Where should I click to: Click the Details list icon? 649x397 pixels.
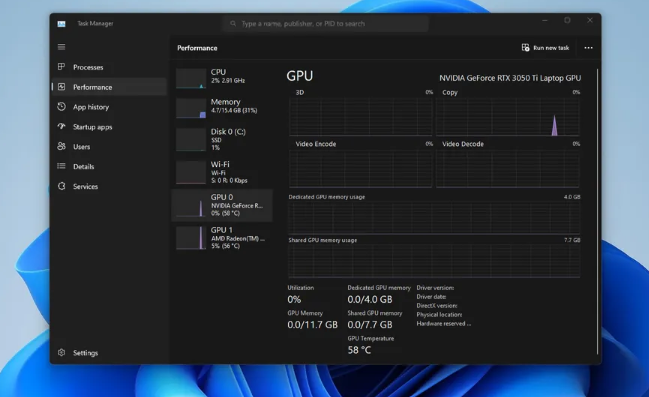(x=61, y=166)
